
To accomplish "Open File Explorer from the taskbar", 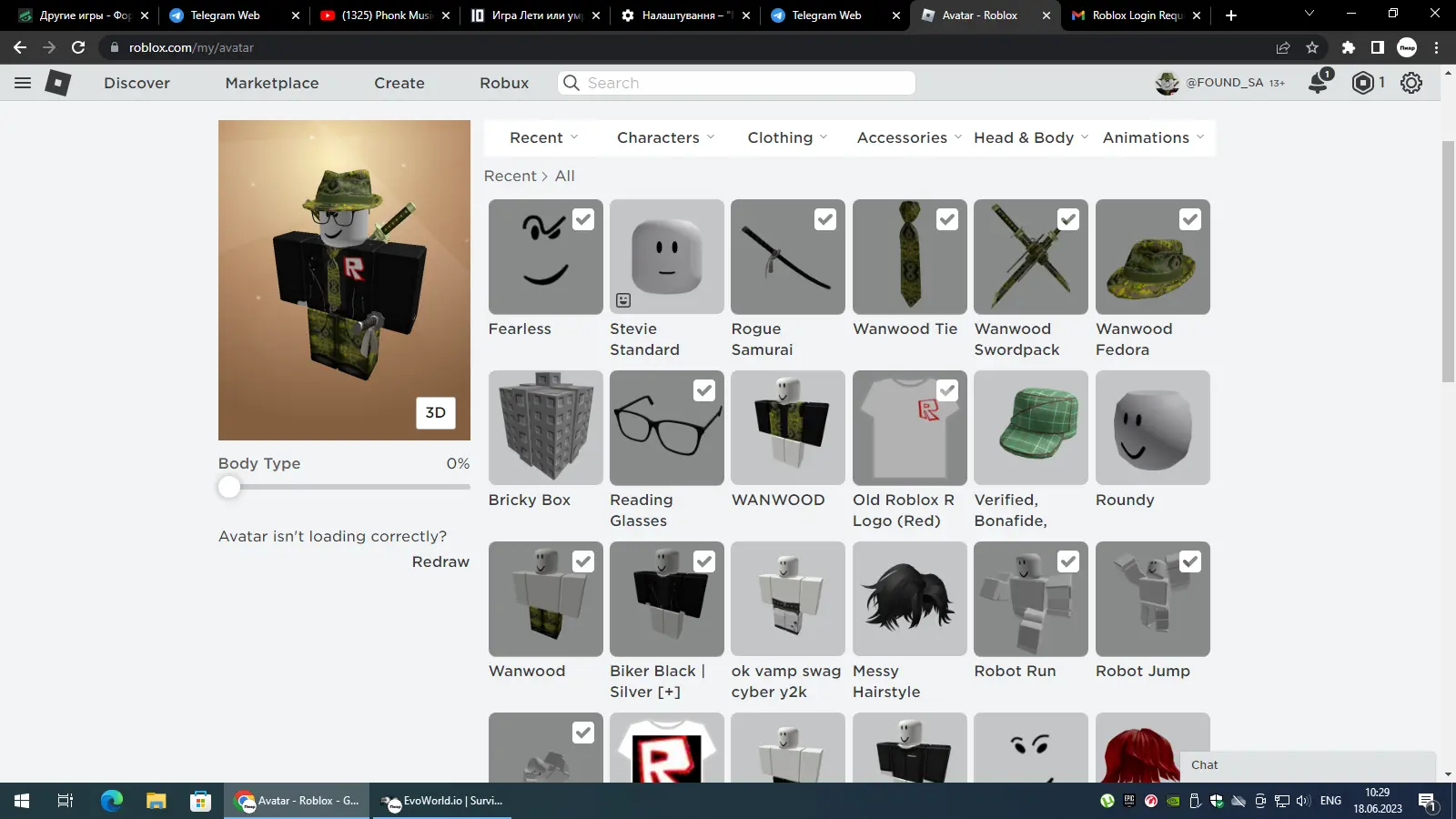I will coord(157,801).
